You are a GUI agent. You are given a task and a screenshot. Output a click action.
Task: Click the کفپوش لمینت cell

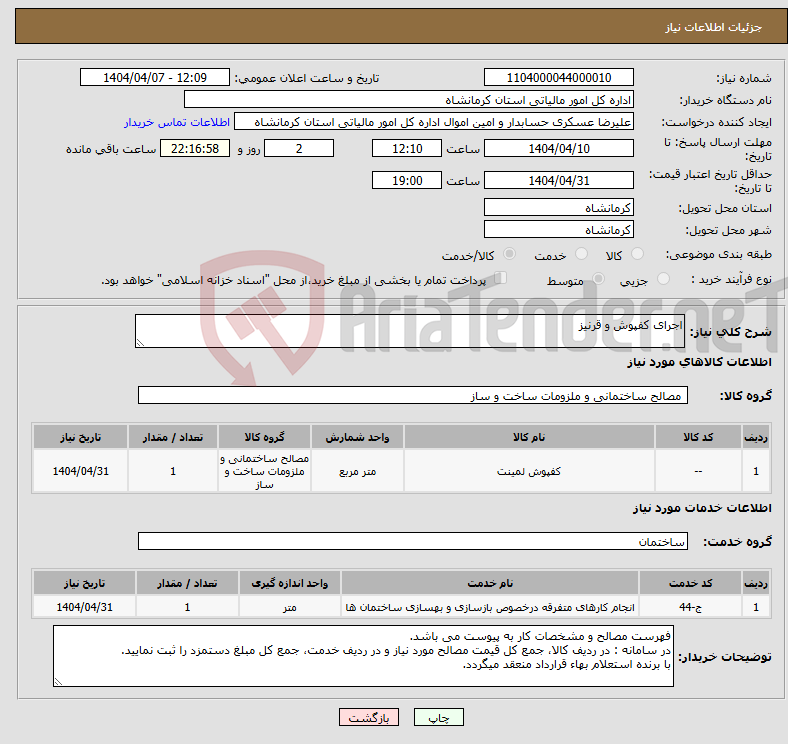coord(529,471)
